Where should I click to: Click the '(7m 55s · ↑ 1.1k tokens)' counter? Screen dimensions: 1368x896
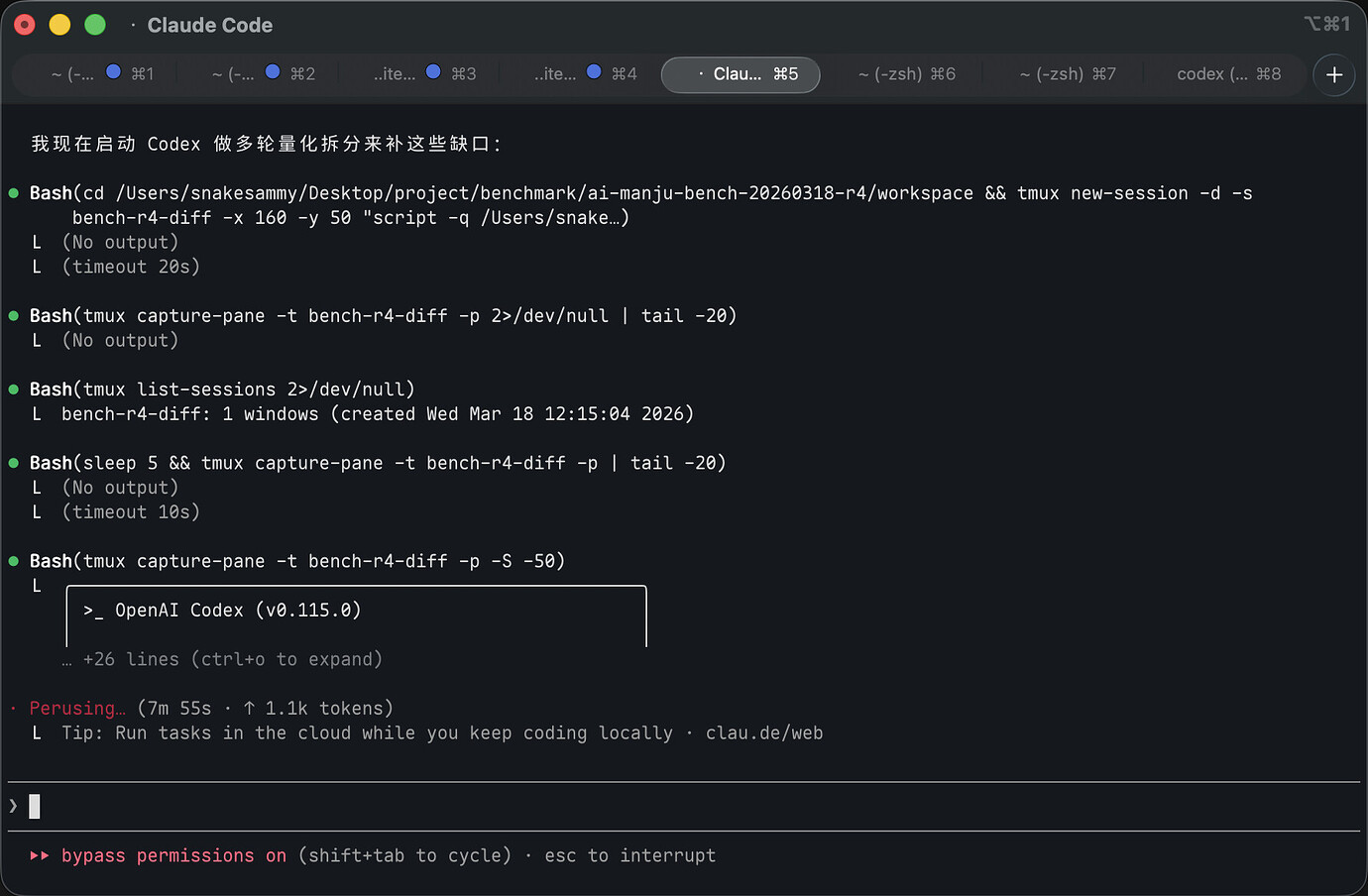pyautogui.click(x=265, y=709)
